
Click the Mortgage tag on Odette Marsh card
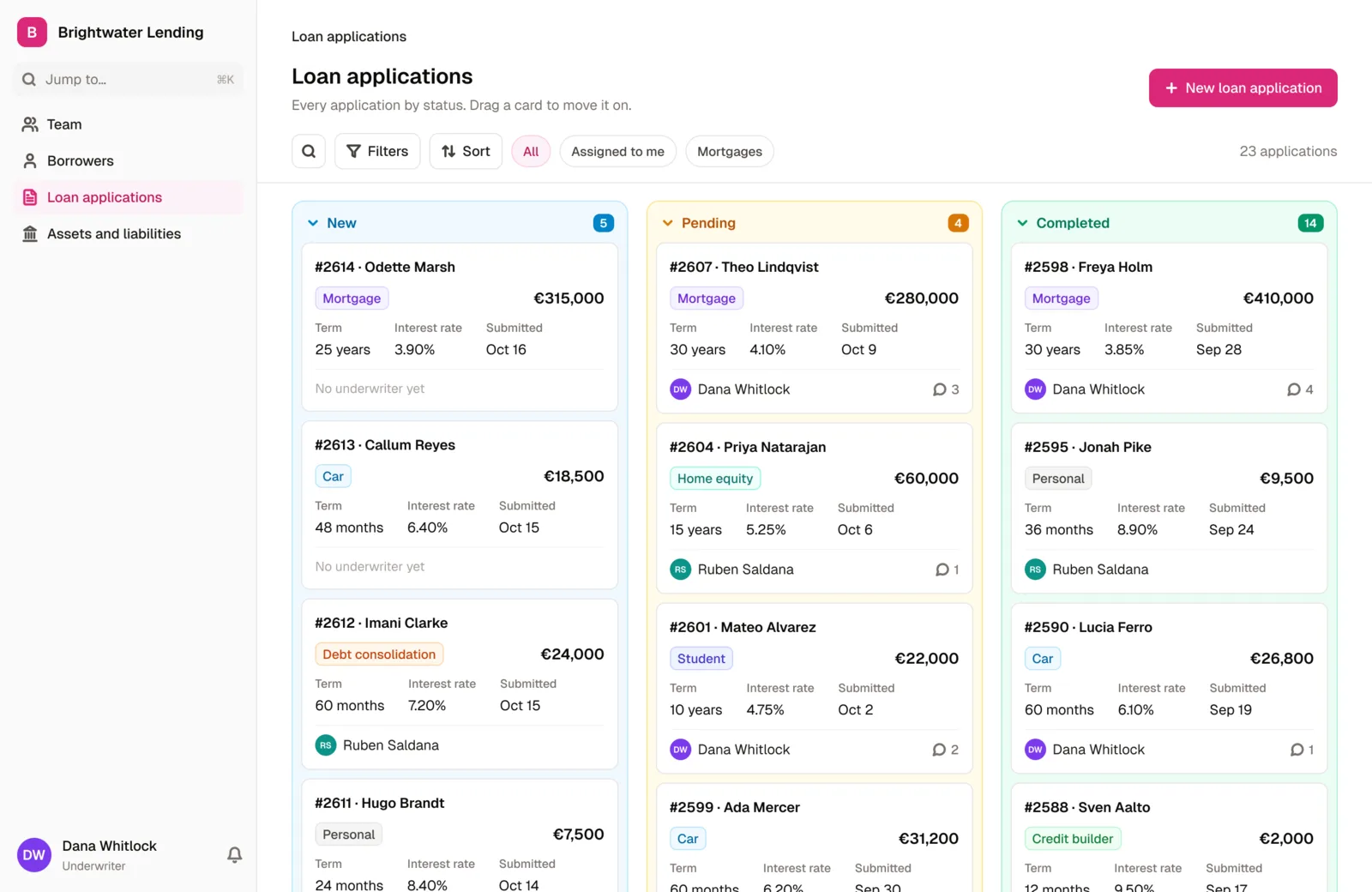click(352, 298)
